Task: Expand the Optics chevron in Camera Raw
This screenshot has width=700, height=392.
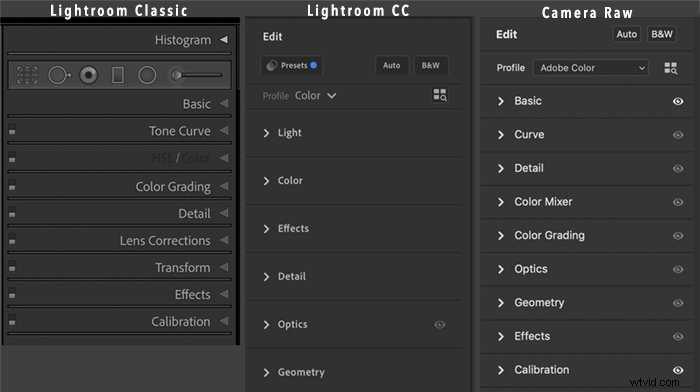Action: coord(501,269)
